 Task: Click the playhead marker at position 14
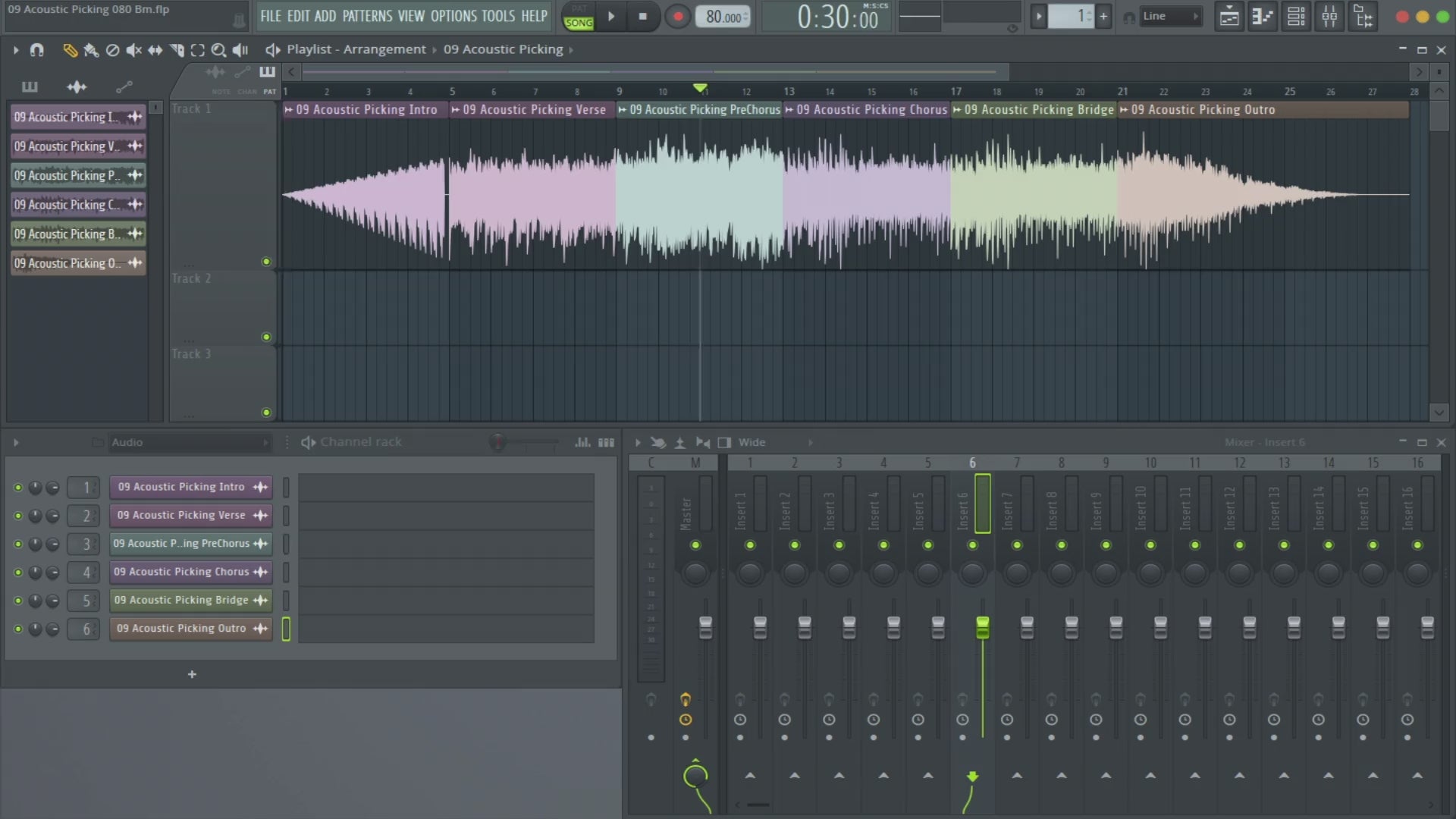(830, 91)
